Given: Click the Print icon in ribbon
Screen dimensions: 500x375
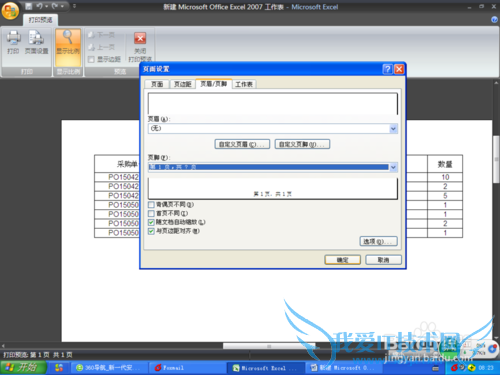Looking at the screenshot, I should pos(13,42).
